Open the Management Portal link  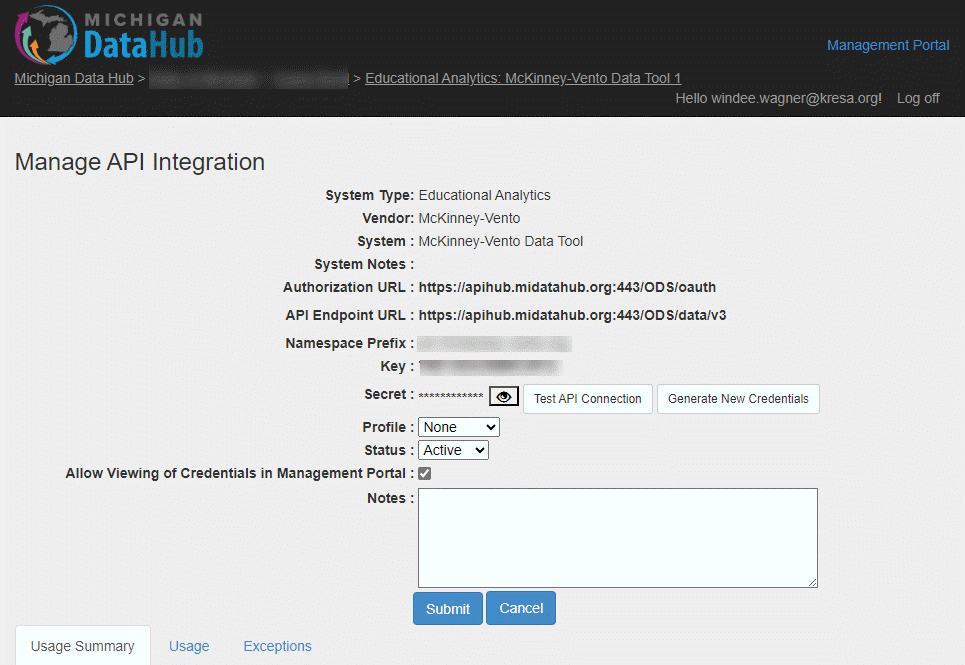tap(888, 45)
